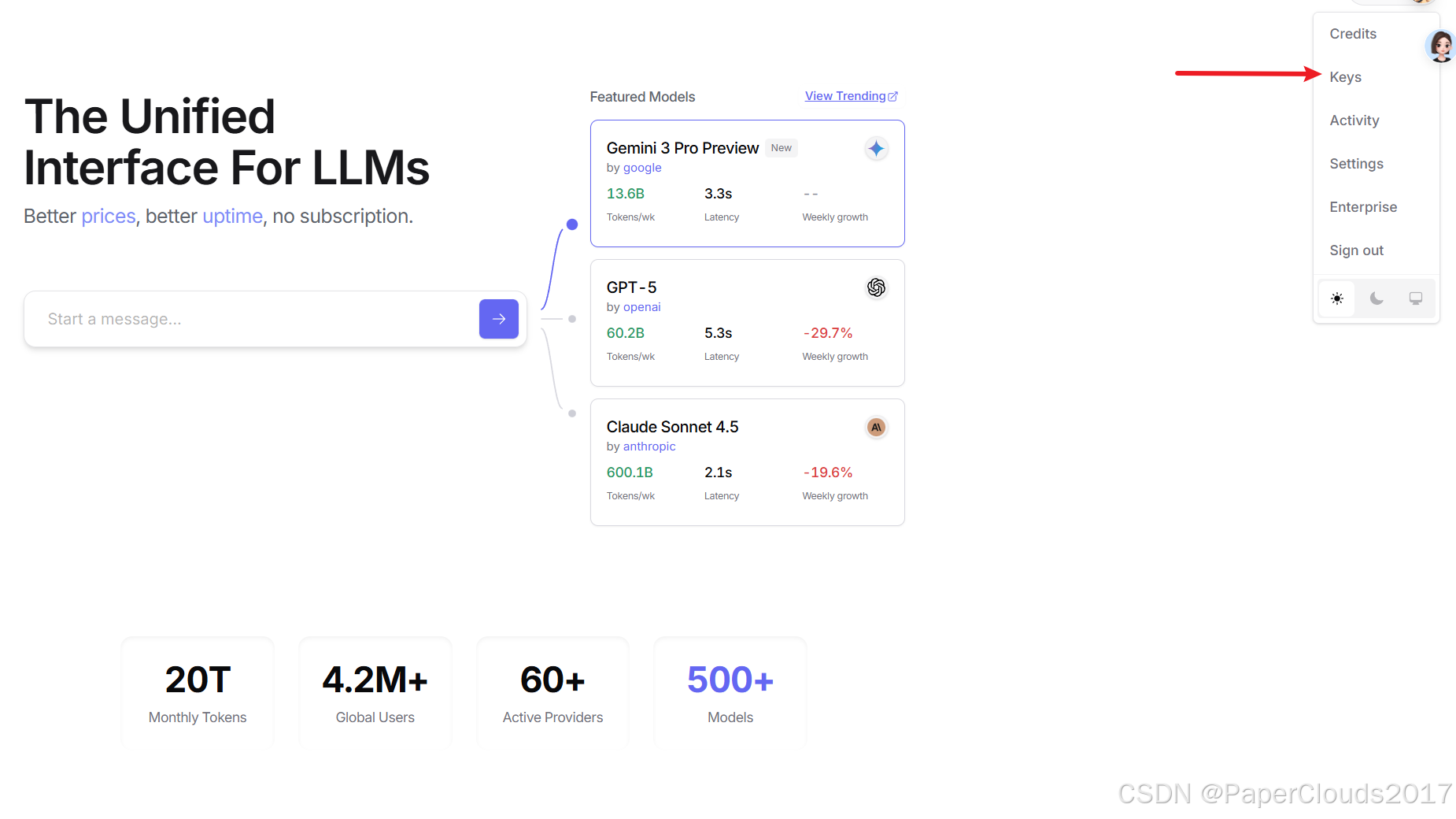Open the Gemini 3 Pro Preview title
1456x819 pixels.
682,148
